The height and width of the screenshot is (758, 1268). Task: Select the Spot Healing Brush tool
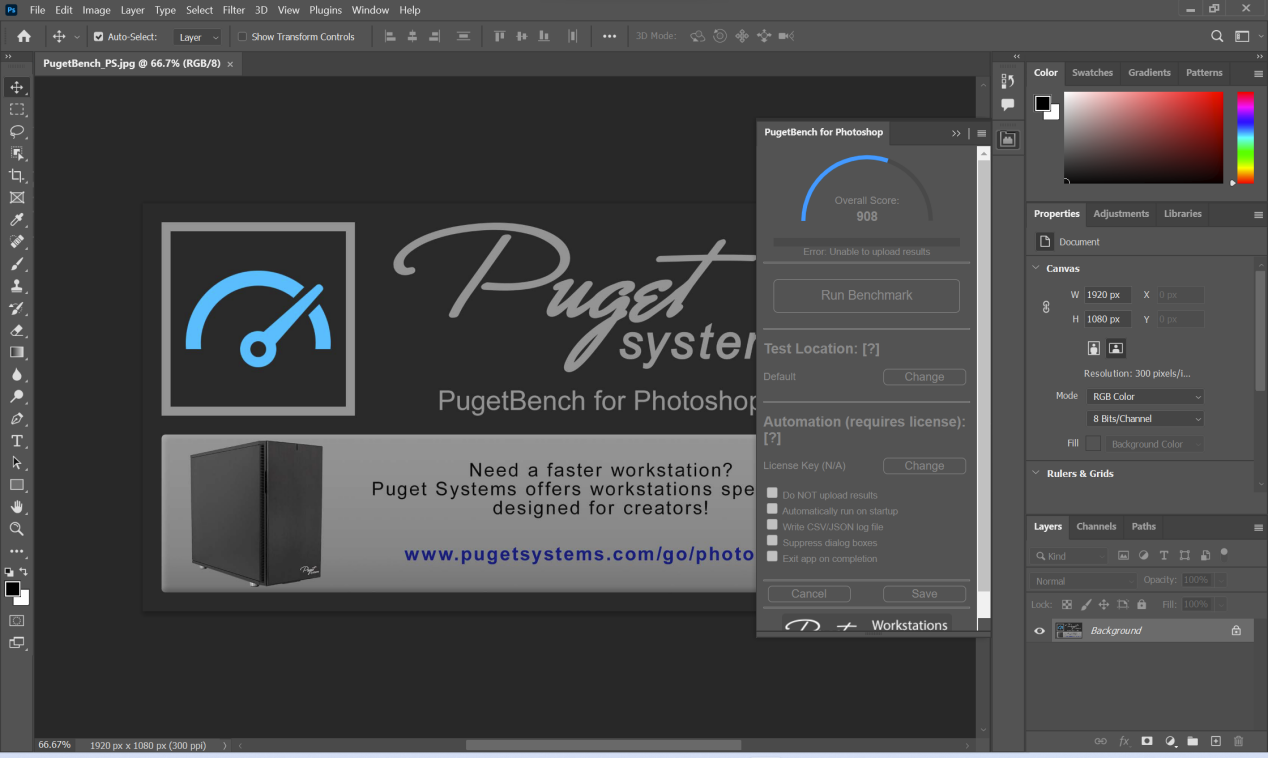pos(17,242)
